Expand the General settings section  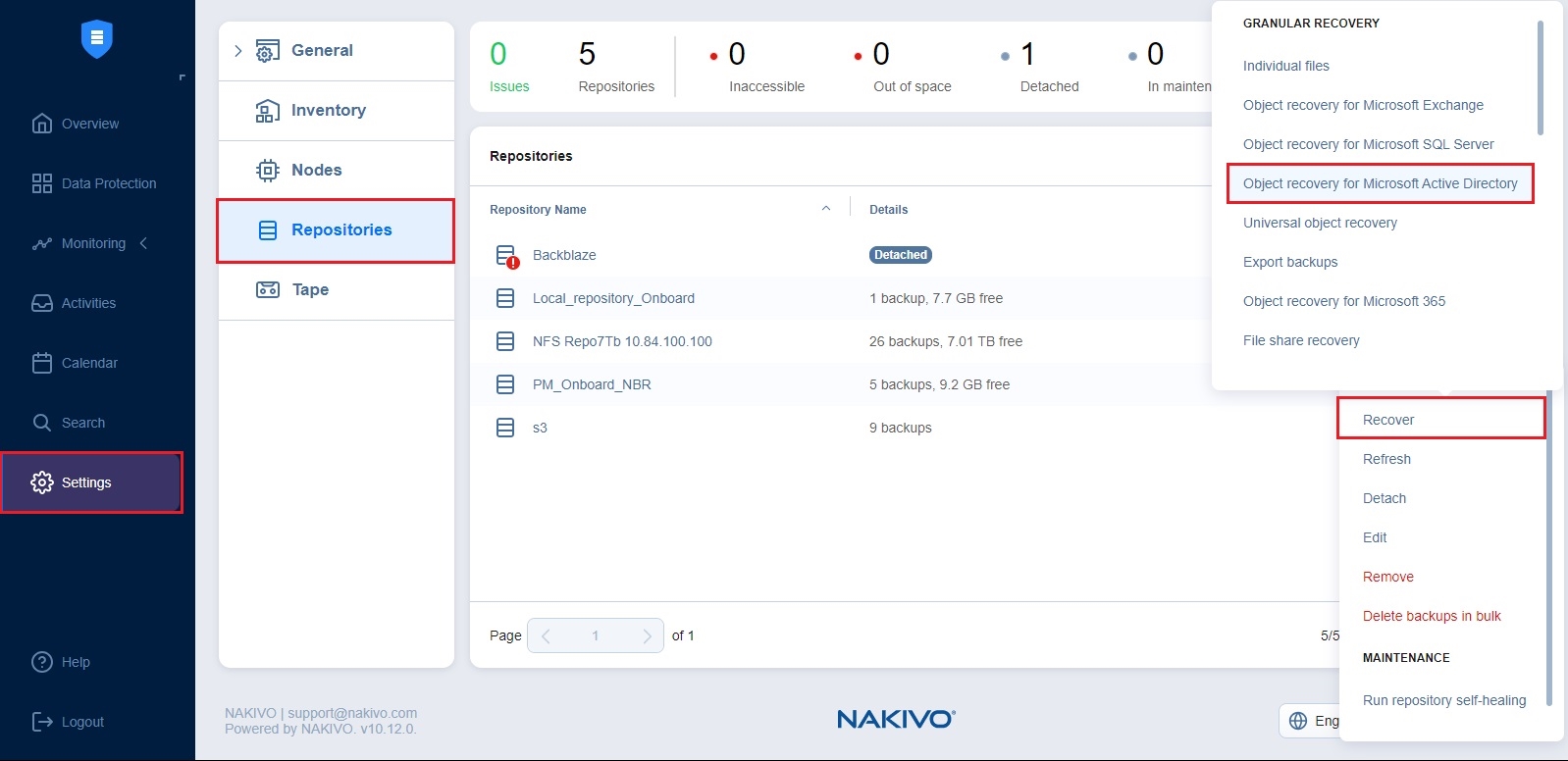(237, 51)
